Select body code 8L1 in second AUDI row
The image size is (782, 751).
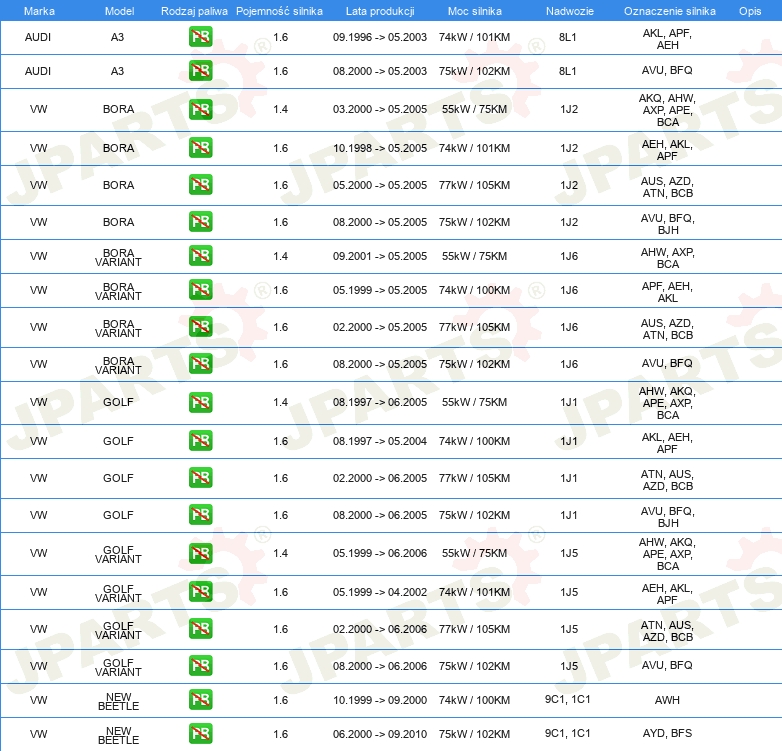point(568,71)
